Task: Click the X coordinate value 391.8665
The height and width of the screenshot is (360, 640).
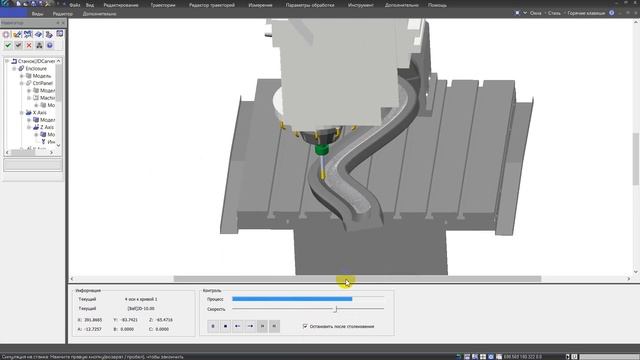Action: point(93,320)
